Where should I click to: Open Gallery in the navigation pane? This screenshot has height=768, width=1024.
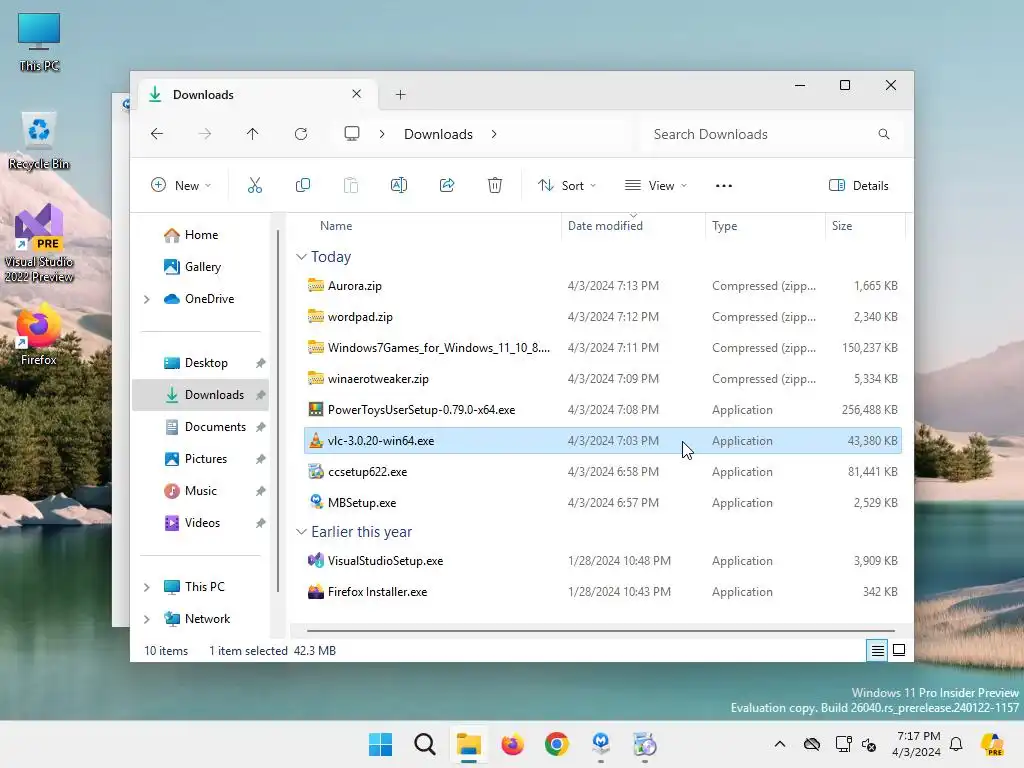click(201, 267)
